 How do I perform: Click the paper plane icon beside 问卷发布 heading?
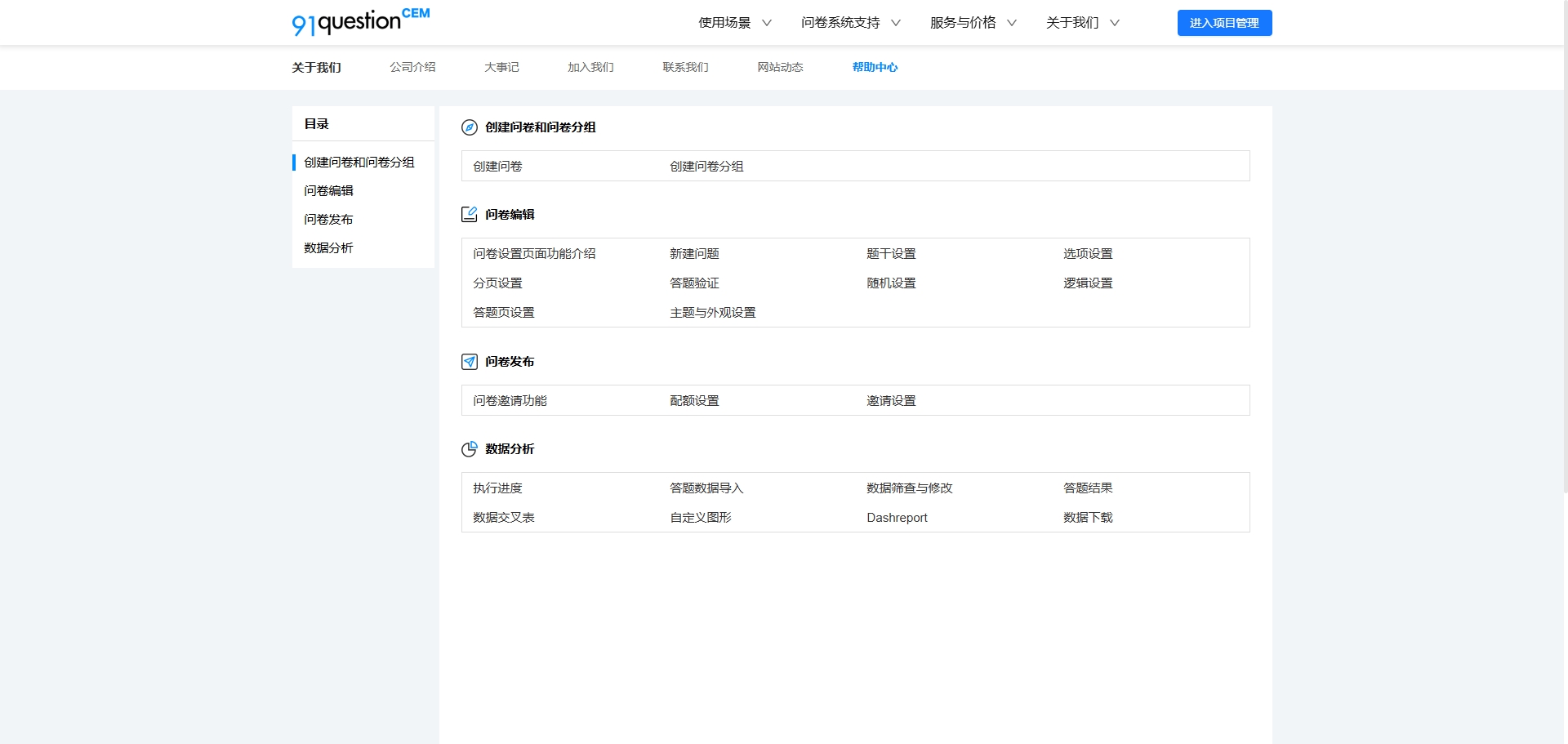coord(470,362)
